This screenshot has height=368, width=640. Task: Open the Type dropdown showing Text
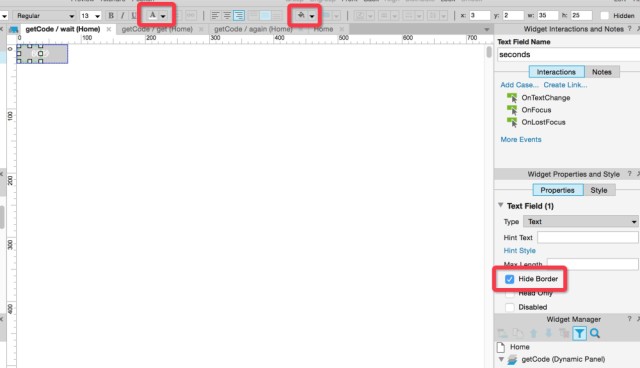pos(580,222)
